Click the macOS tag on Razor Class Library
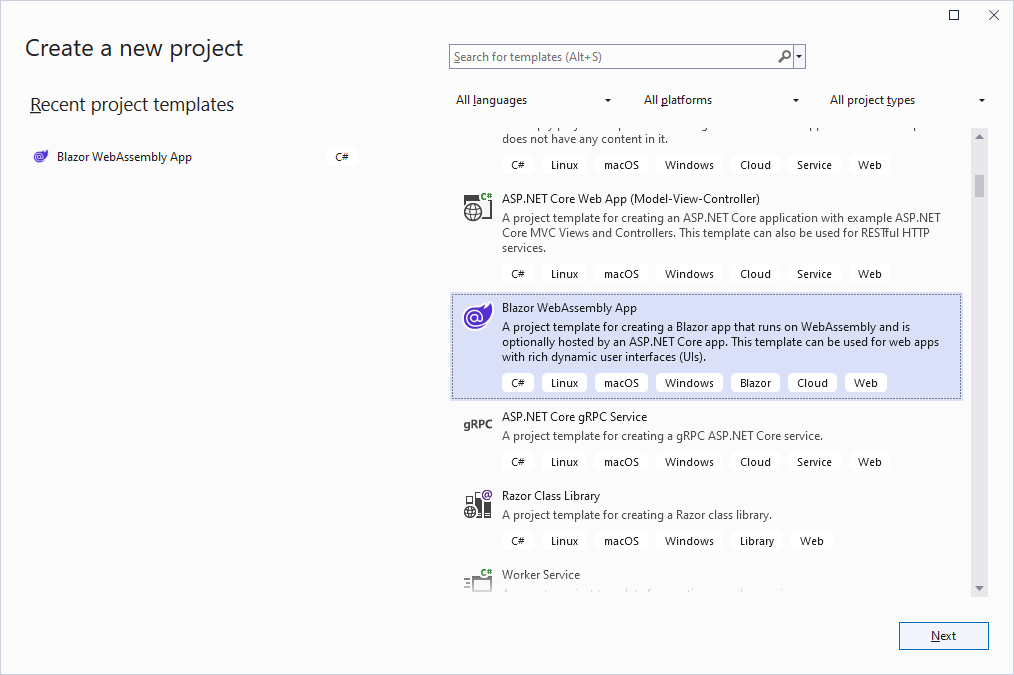This screenshot has width=1014, height=675. point(621,541)
